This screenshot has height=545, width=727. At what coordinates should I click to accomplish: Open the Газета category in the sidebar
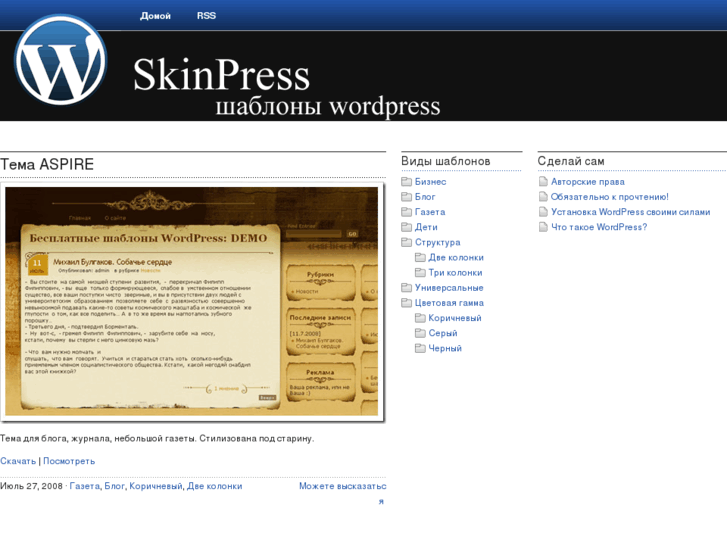click(x=430, y=212)
